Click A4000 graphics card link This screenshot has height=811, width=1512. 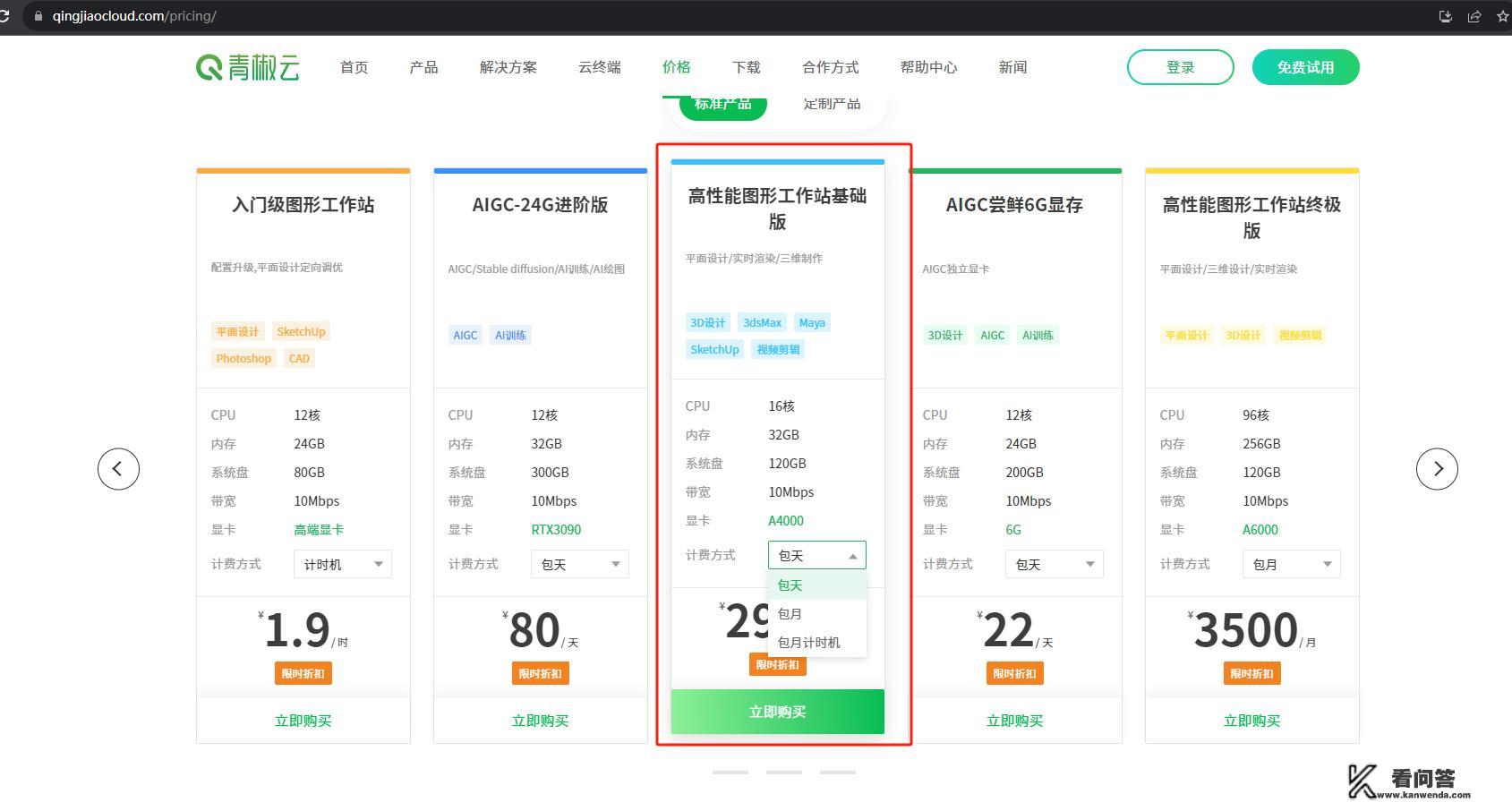(786, 521)
